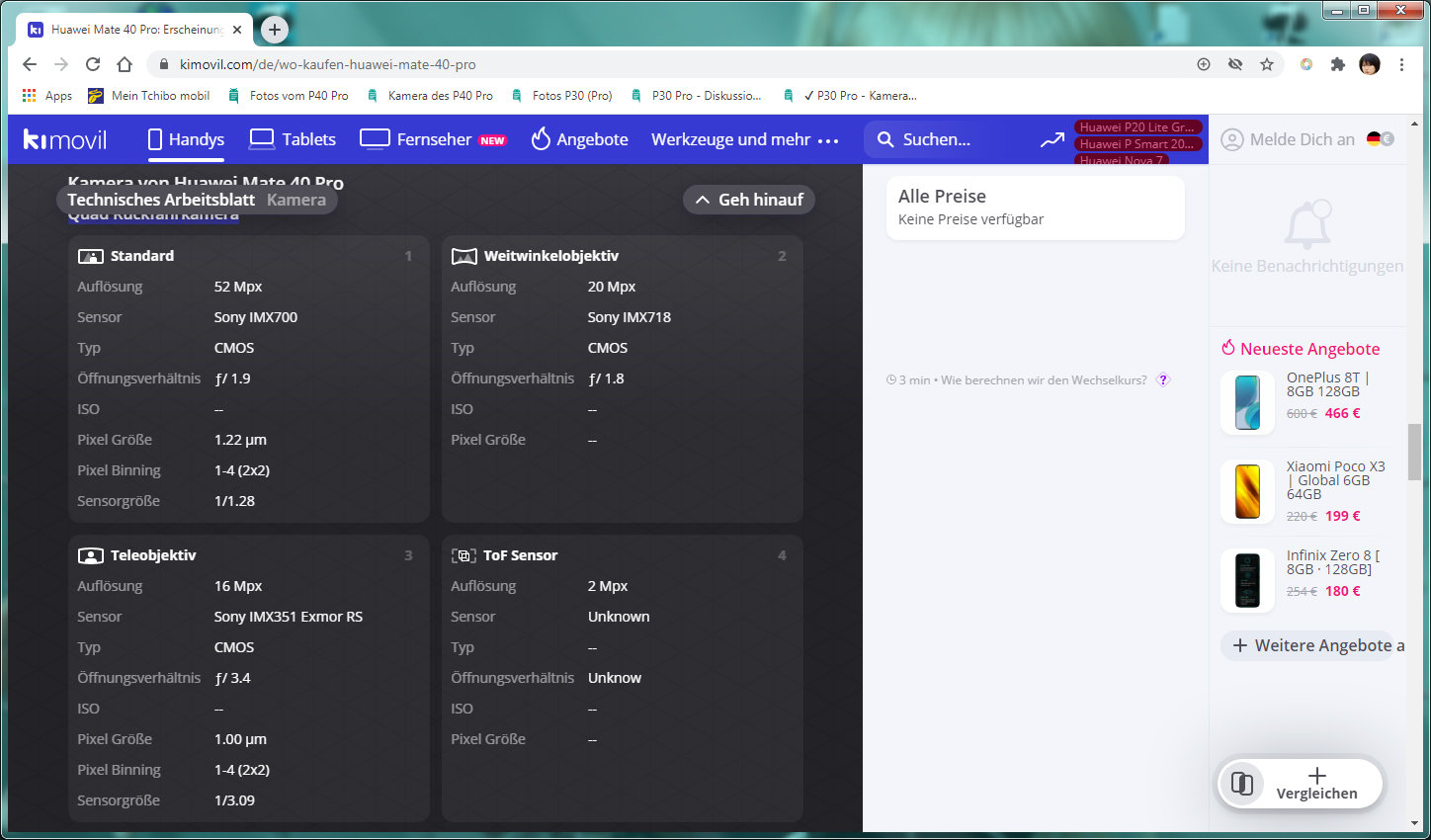This screenshot has width=1431, height=840.
Task: Click the Sony IMX718 sensor value
Action: tap(630, 317)
